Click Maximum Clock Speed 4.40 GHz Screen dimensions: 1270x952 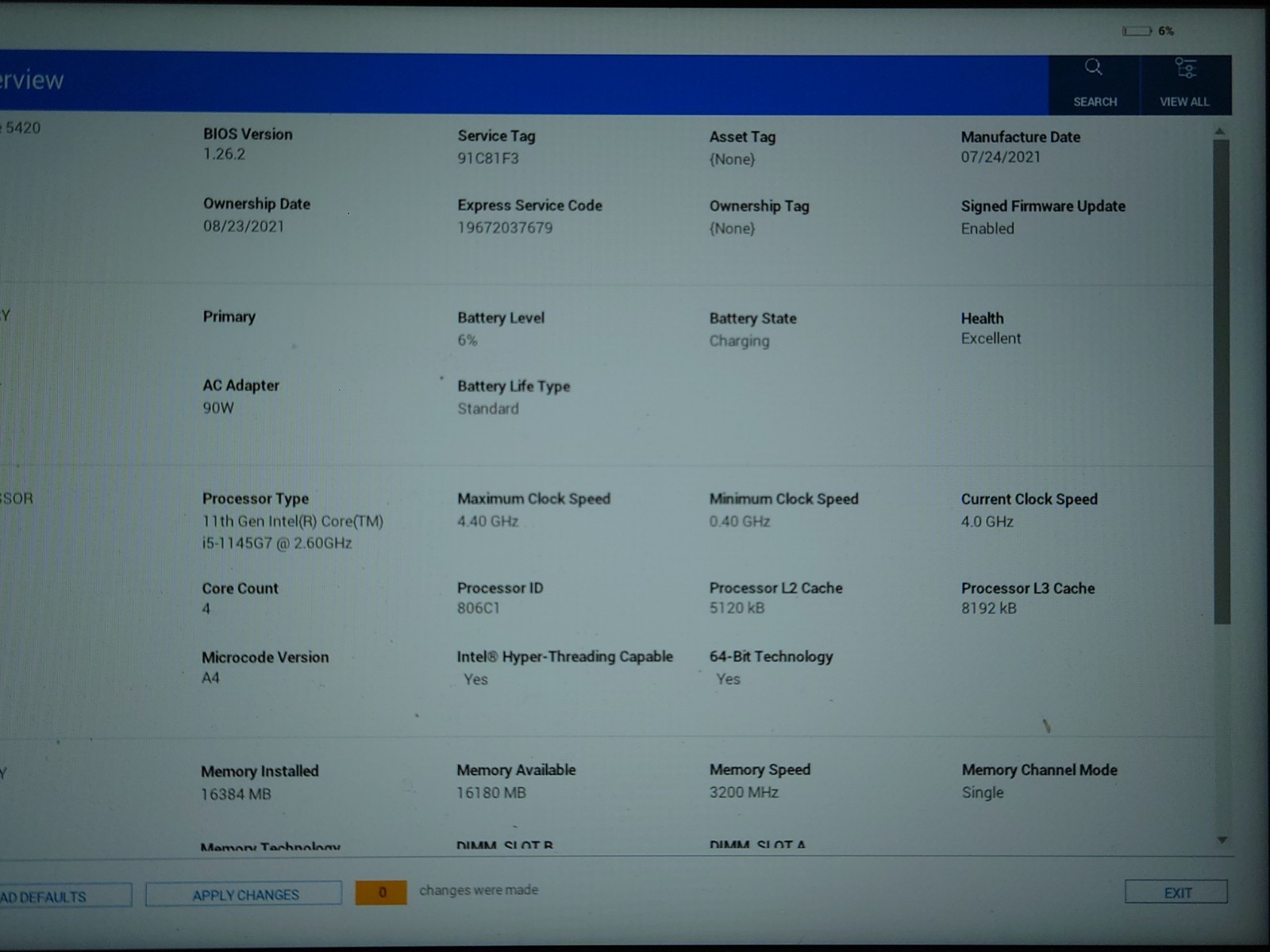(487, 521)
